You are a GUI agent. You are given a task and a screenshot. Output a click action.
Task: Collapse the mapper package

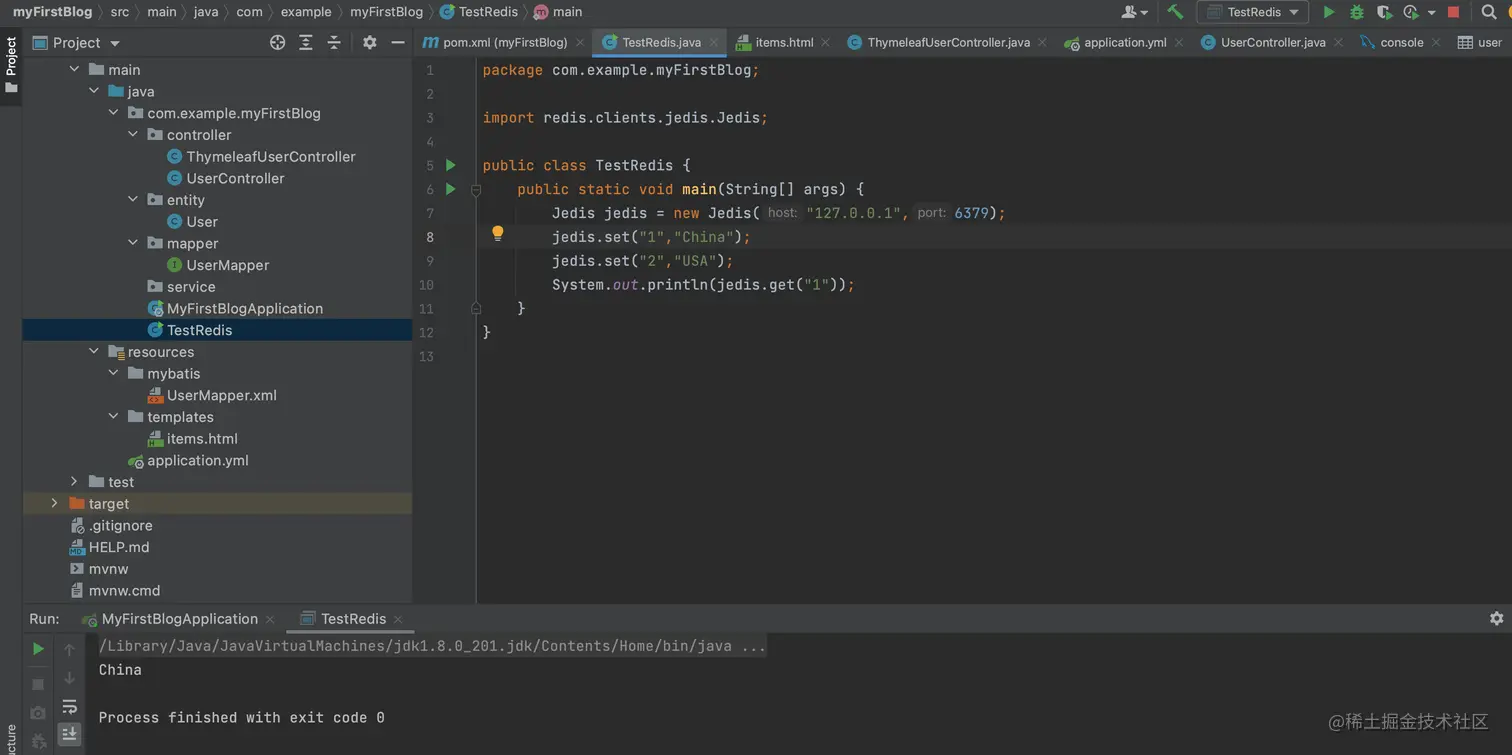(133, 243)
